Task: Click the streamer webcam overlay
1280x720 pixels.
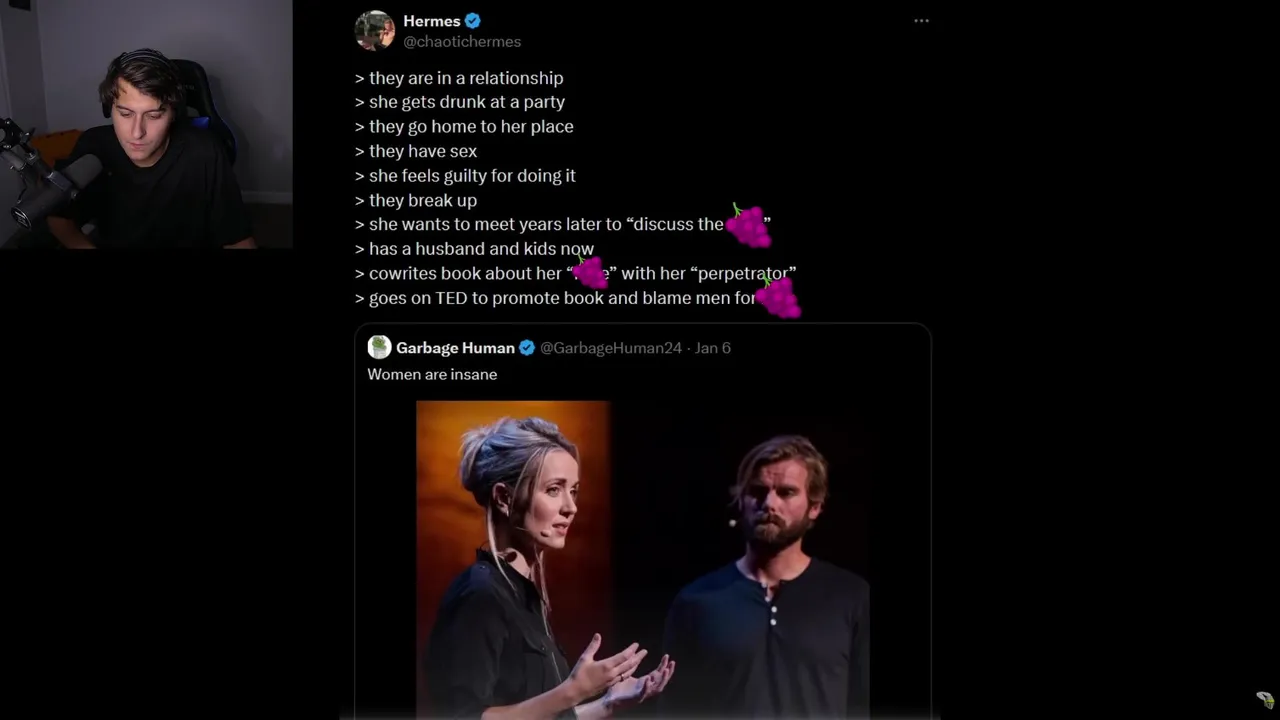Action: click(x=146, y=124)
